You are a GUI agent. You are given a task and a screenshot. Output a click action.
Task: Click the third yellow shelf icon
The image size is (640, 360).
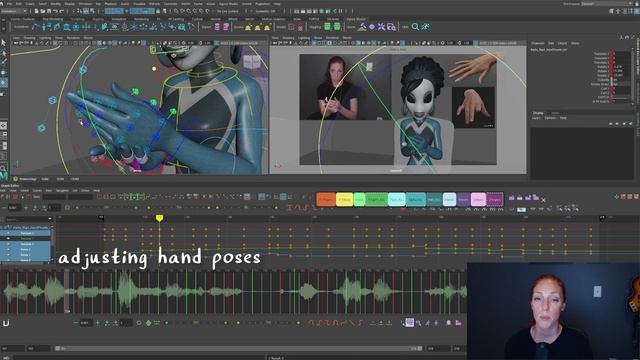(267, 27)
